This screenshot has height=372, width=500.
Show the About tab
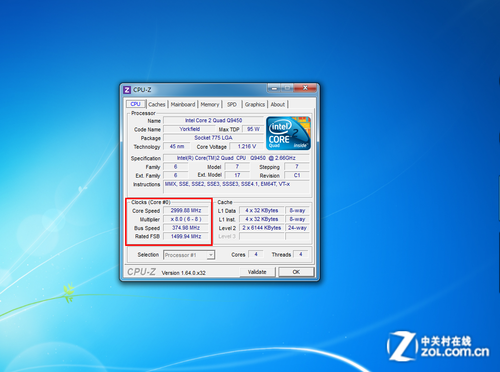click(278, 104)
